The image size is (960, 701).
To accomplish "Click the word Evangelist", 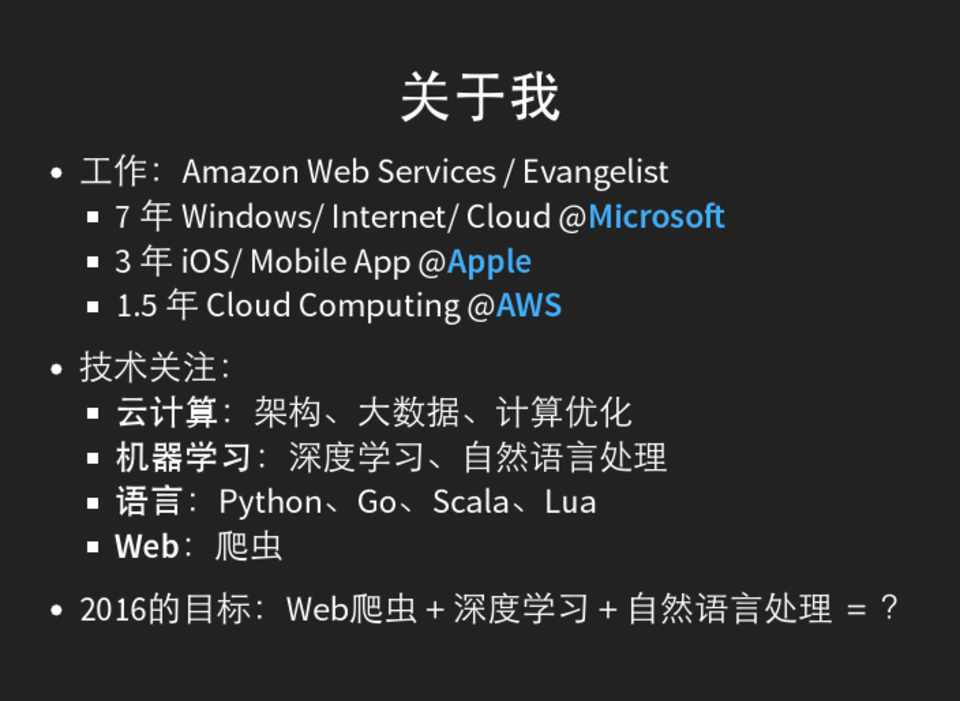I will point(595,172).
